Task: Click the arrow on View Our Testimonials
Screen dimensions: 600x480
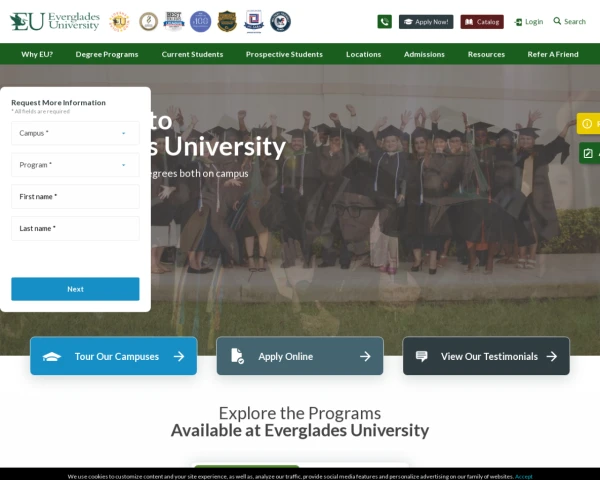Action: (551, 356)
